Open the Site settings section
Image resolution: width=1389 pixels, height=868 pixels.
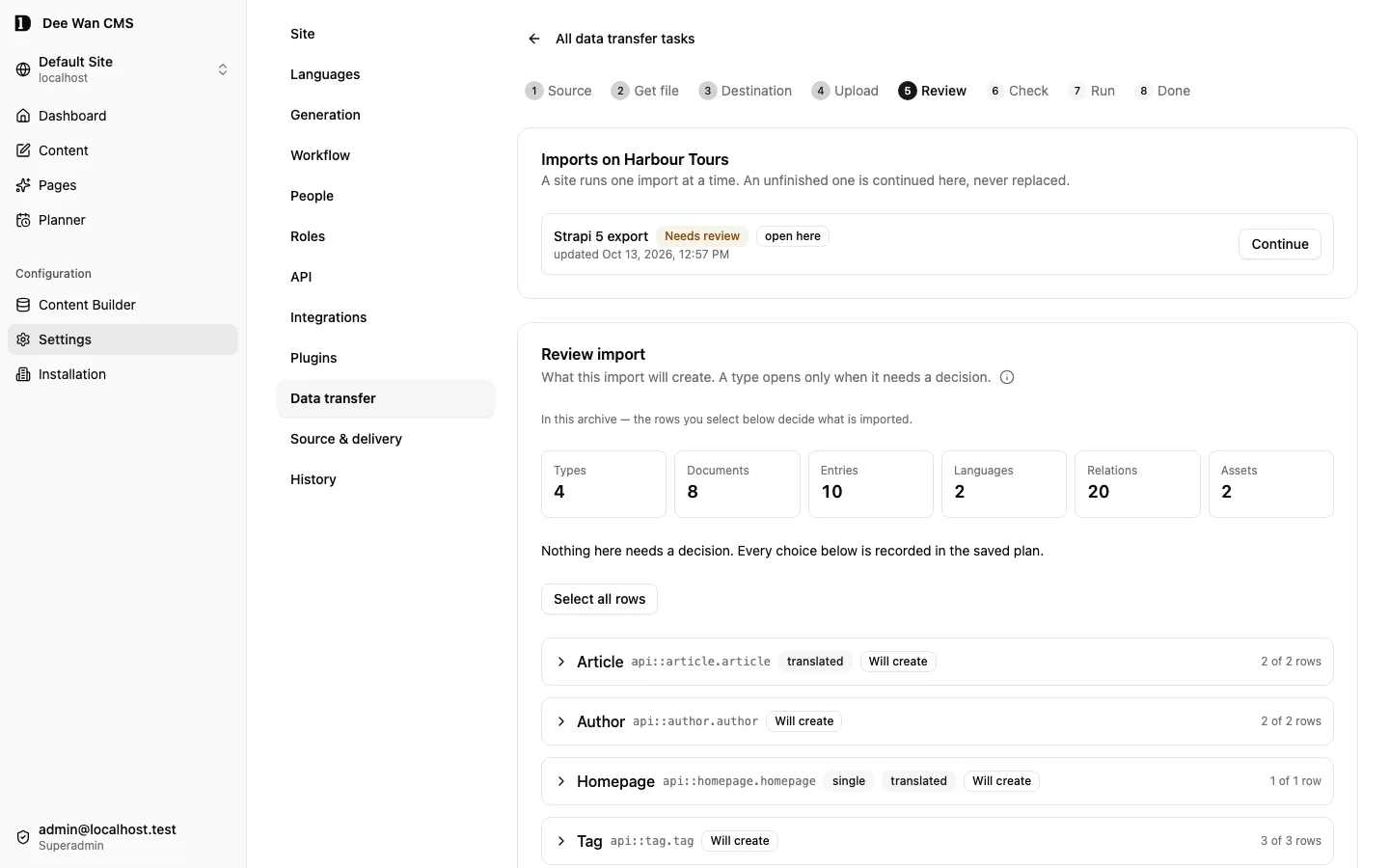[386, 34]
